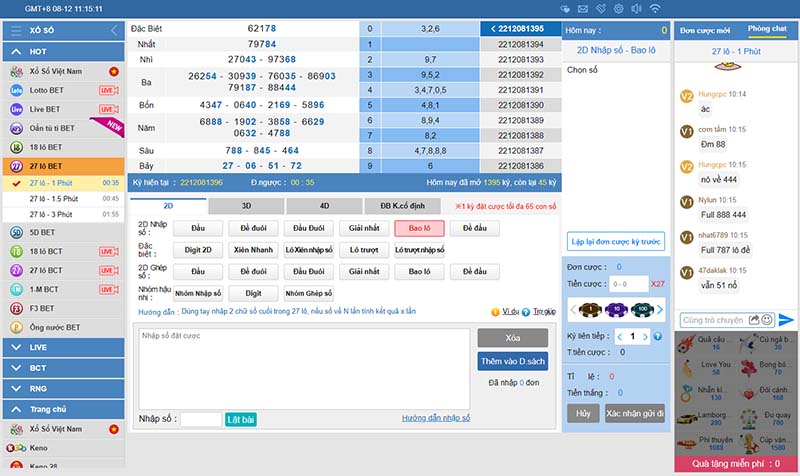
Task: Select the 1 value betting chip
Action: click(590, 309)
